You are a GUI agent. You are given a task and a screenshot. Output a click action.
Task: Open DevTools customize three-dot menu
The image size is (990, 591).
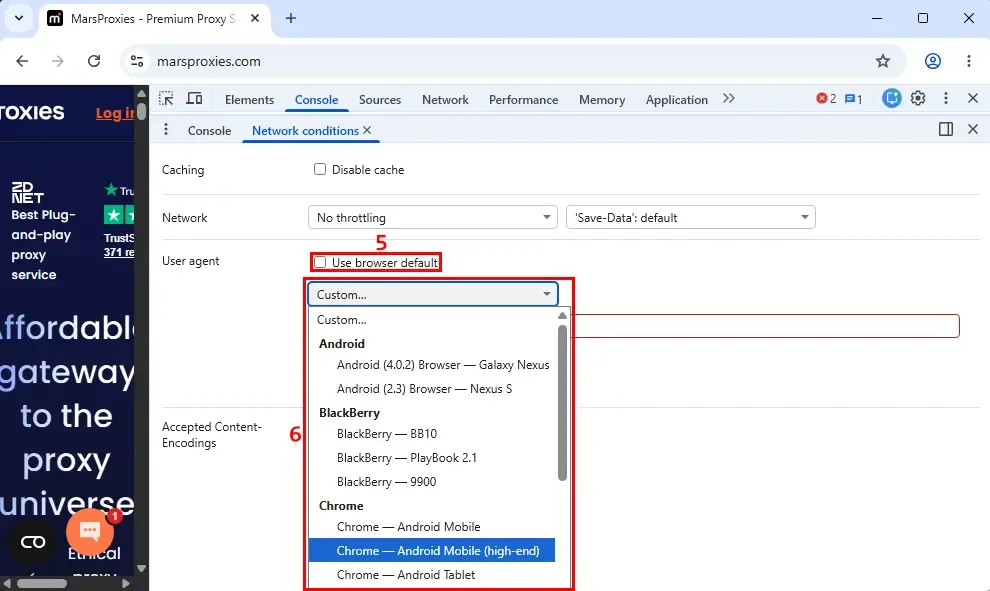point(946,98)
